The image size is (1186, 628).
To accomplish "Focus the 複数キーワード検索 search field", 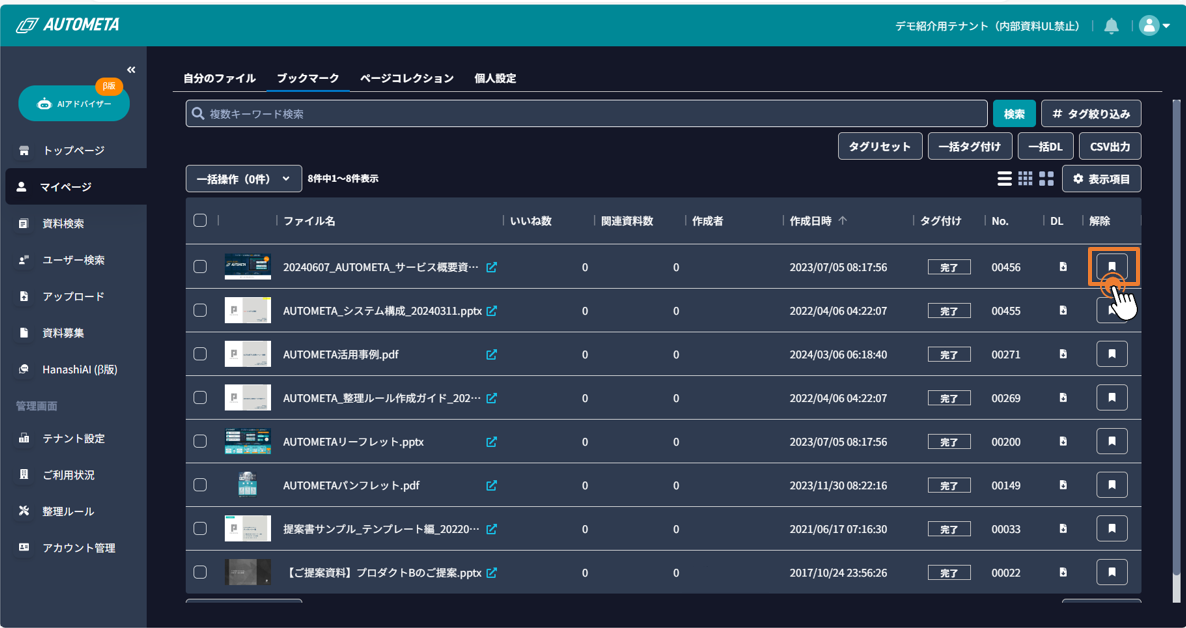I will point(586,113).
